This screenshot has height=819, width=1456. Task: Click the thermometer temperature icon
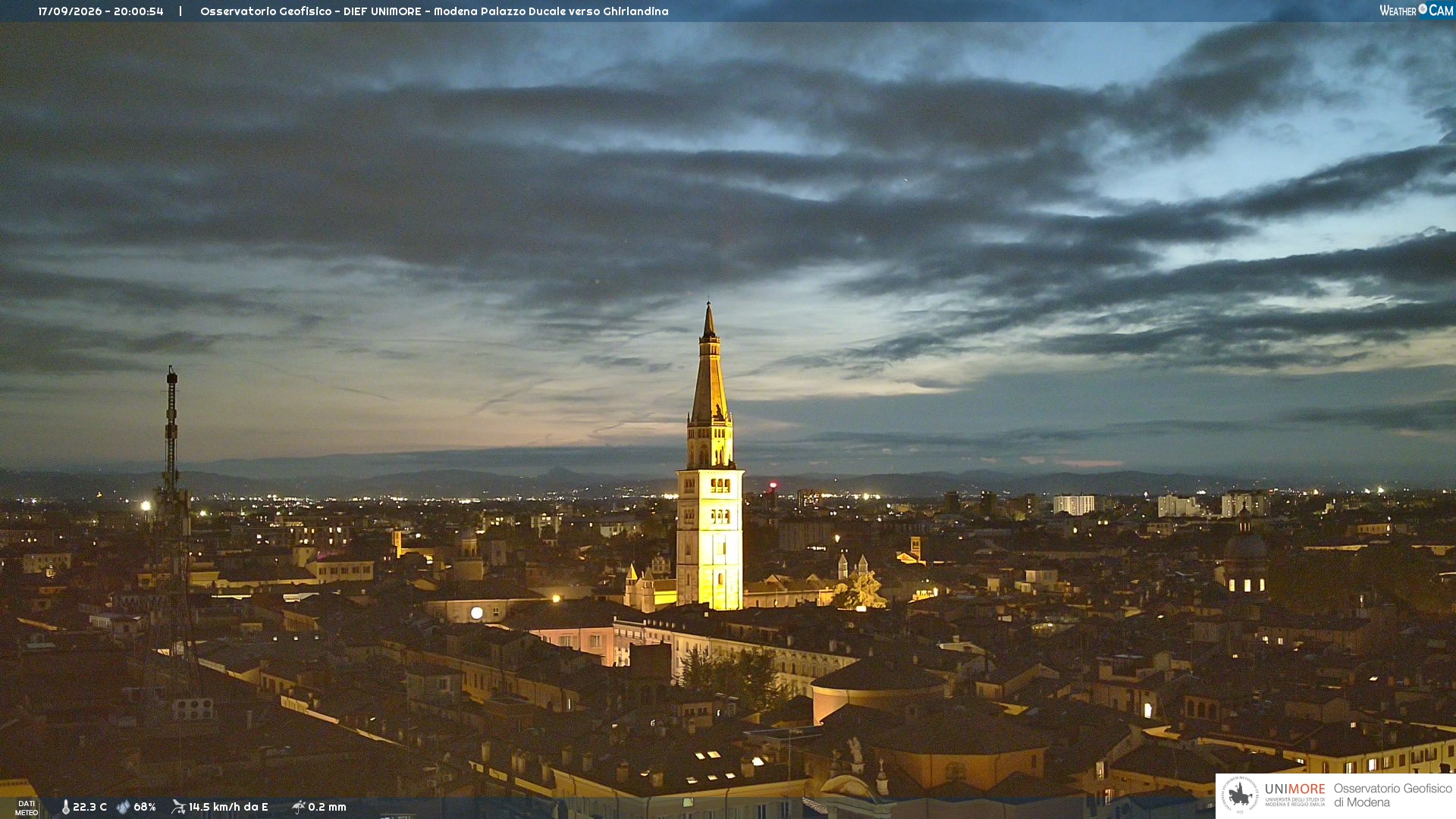tap(66, 807)
